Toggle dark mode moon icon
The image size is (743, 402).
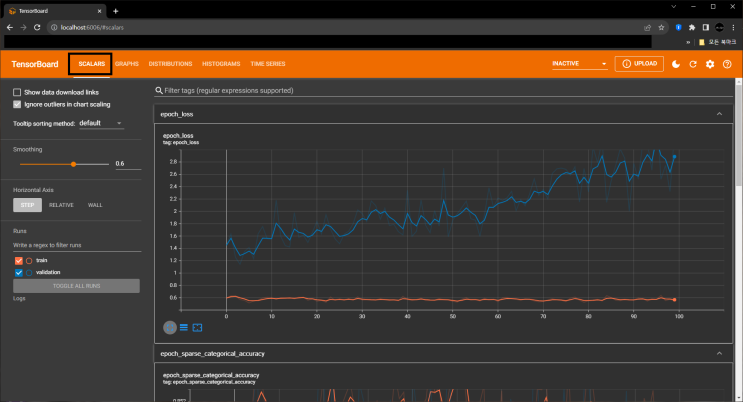pyautogui.click(x=676, y=64)
